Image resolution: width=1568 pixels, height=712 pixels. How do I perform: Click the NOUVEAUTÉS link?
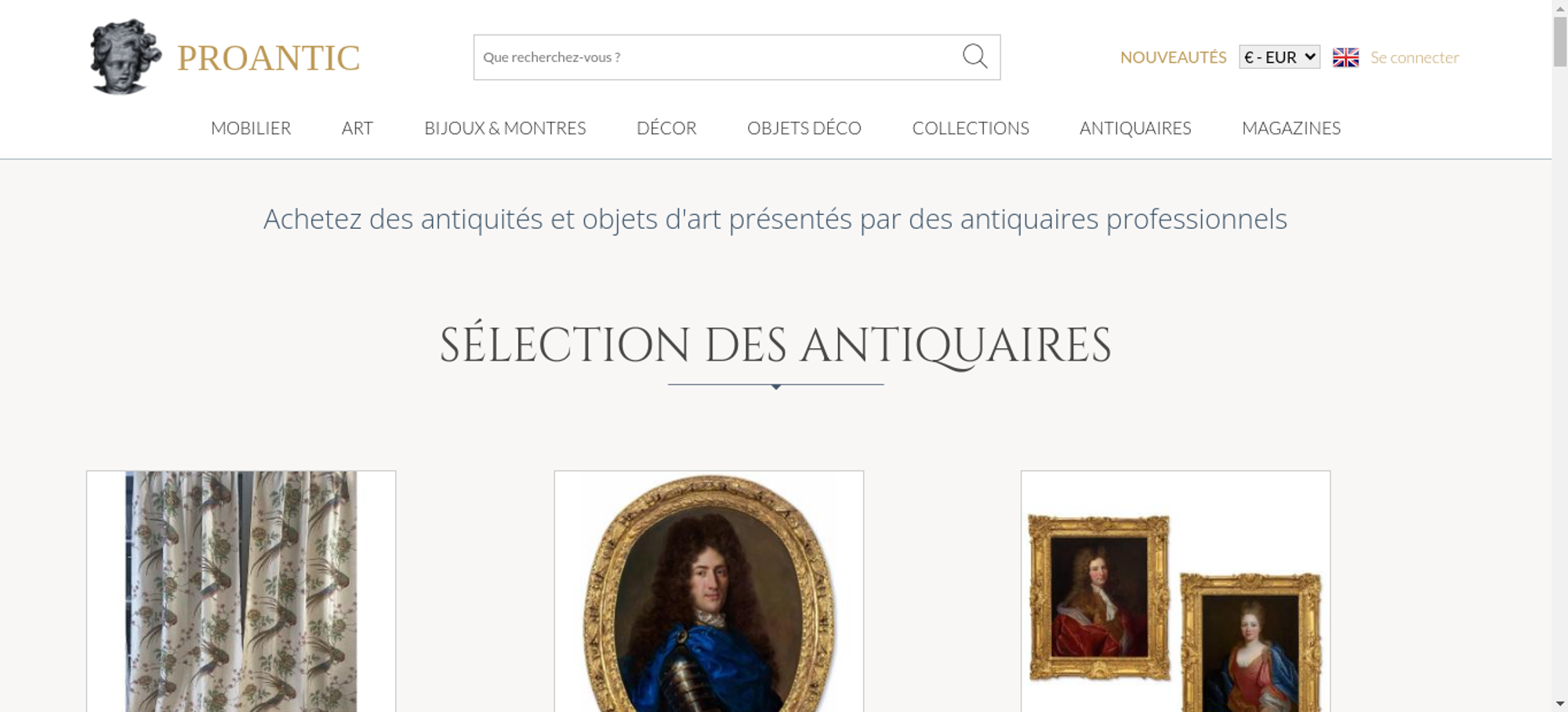tap(1173, 57)
